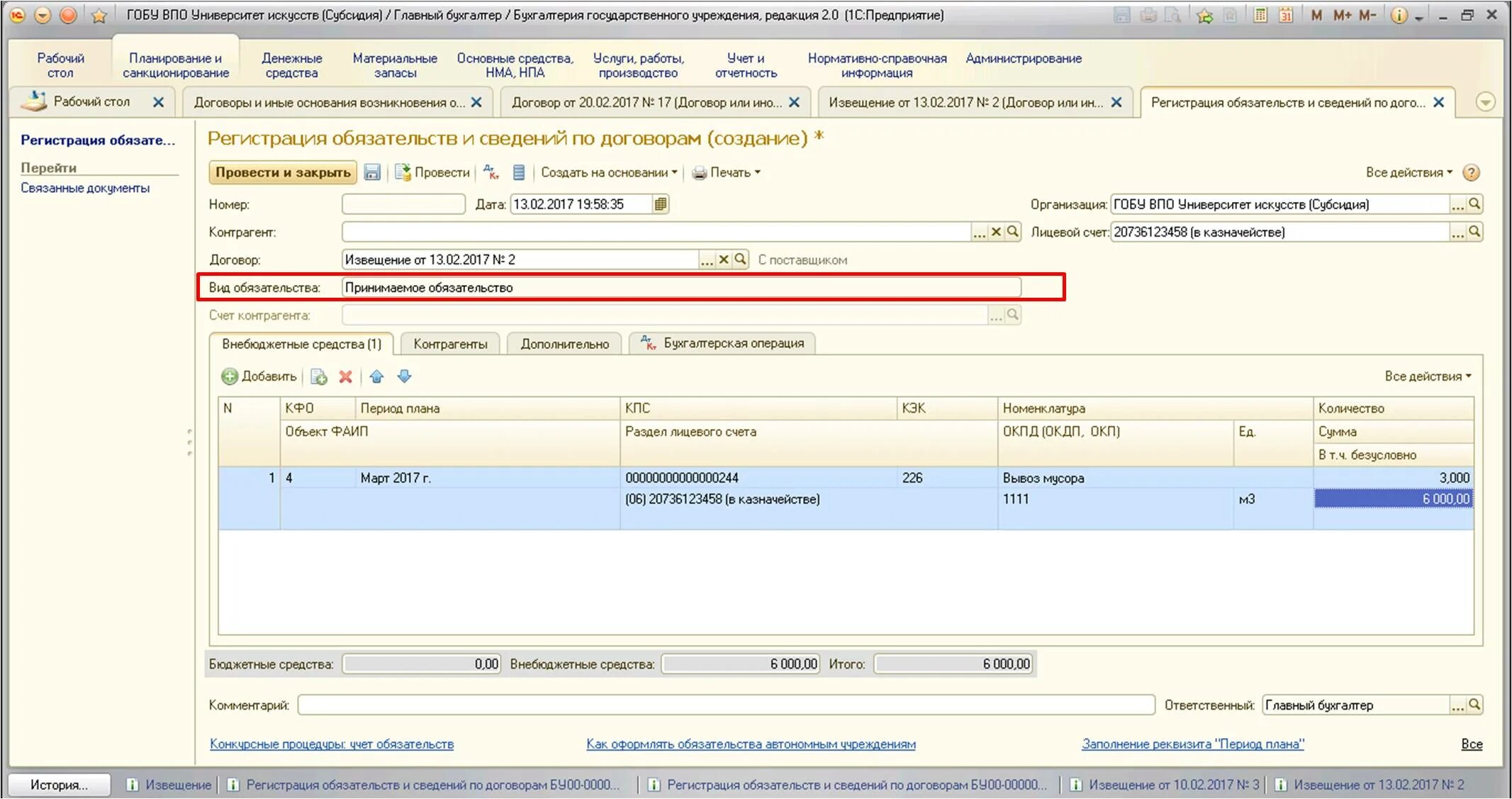
Task: Open the Материальные запасы section
Action: tap(395, 65)
